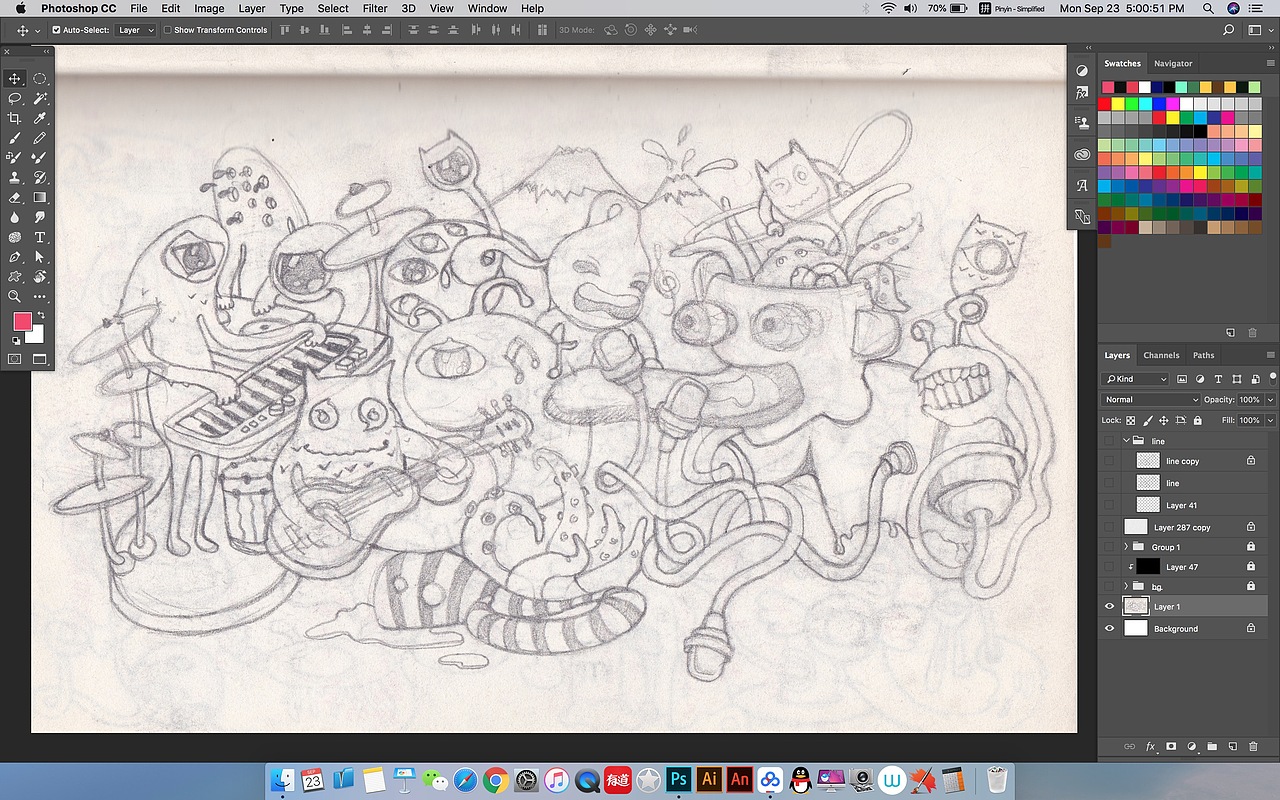Open the Edit Toolbar ellipsis menu
The width and height of the screenshot is (1280, 800).
coord(40,296)
